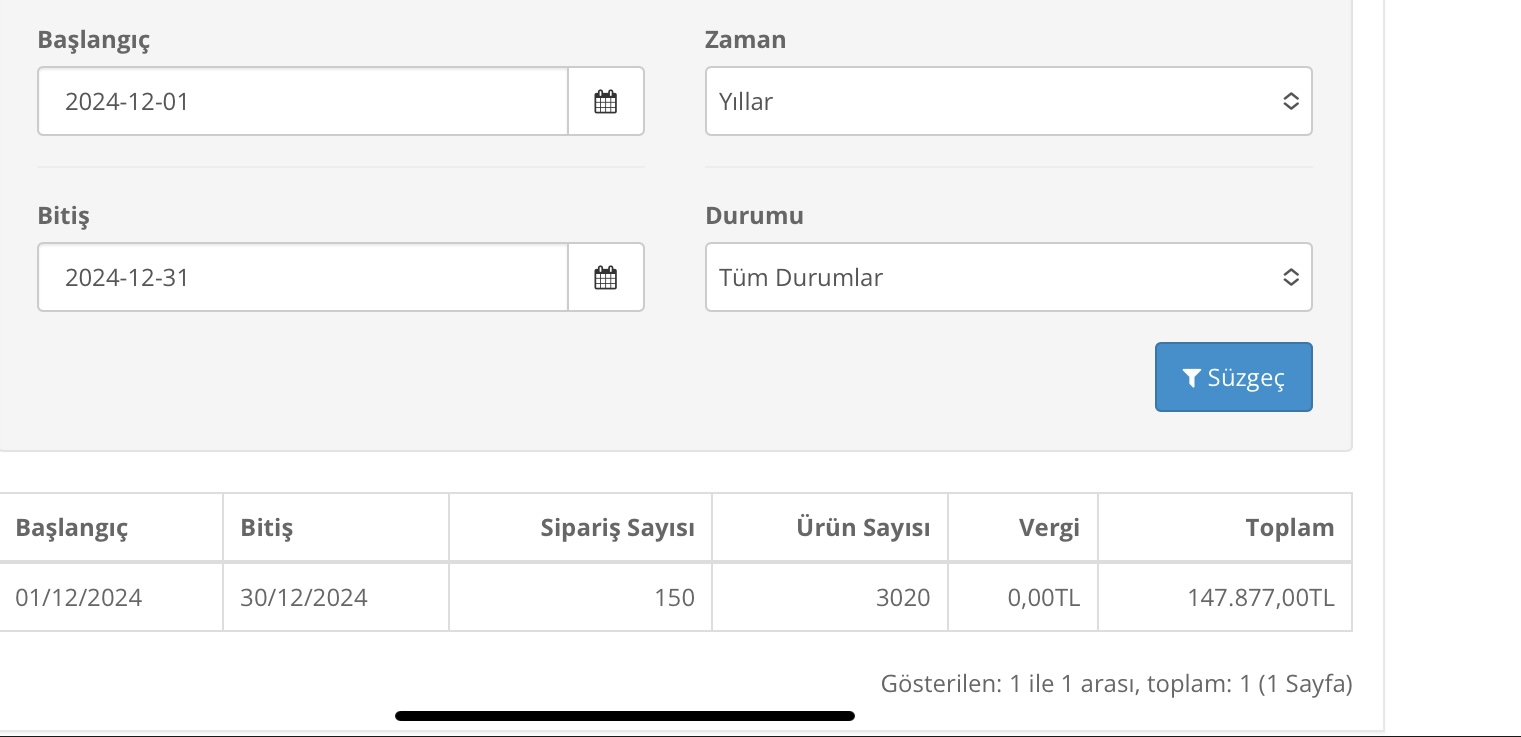Image resolution: width=1521 pixels, height=737 pixels.
Task: Select the 01/12/2024 start date cell
Action: pos(110,597)
